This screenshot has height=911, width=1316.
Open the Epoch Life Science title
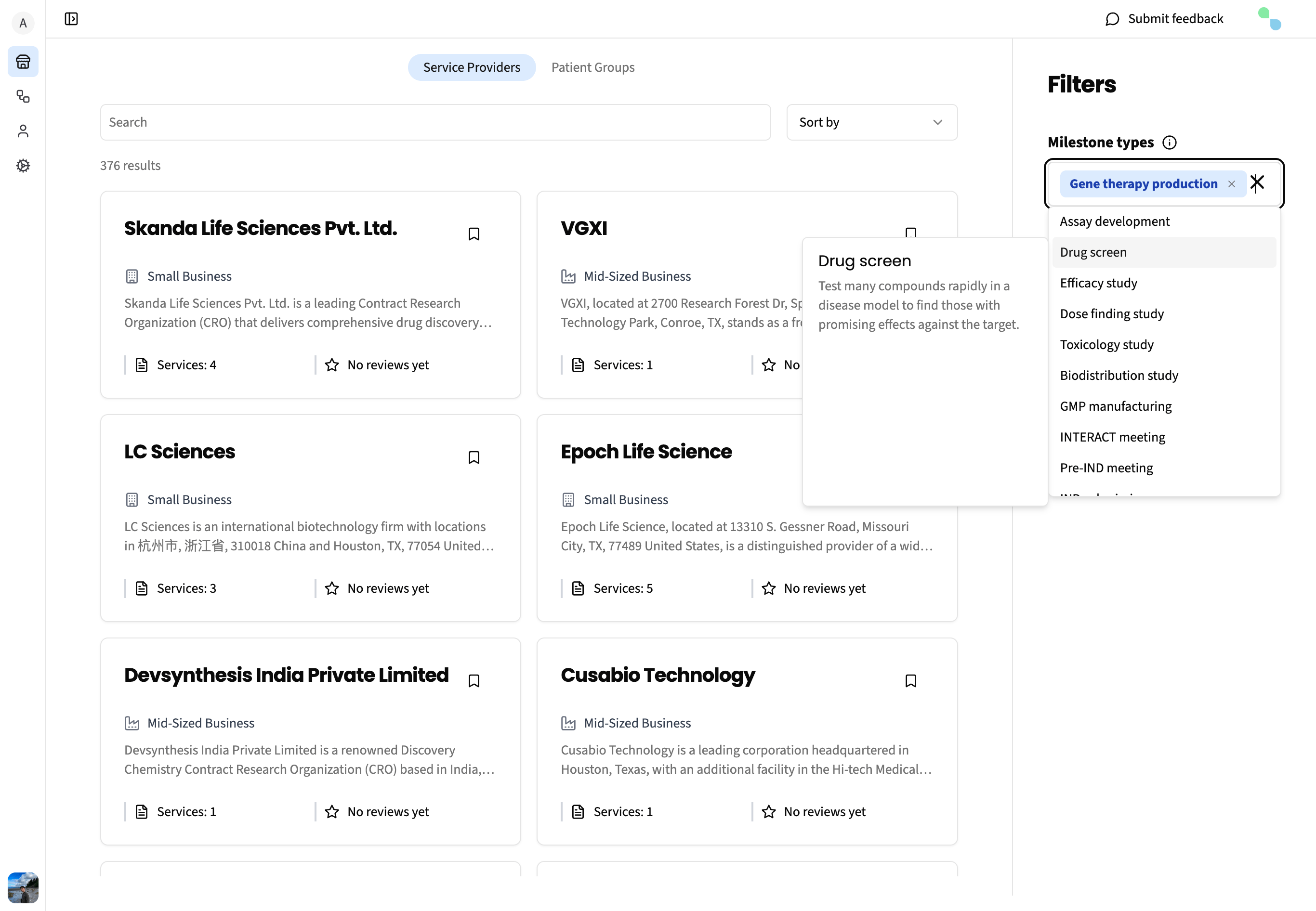pyautogui.click(x=646, y=452)
